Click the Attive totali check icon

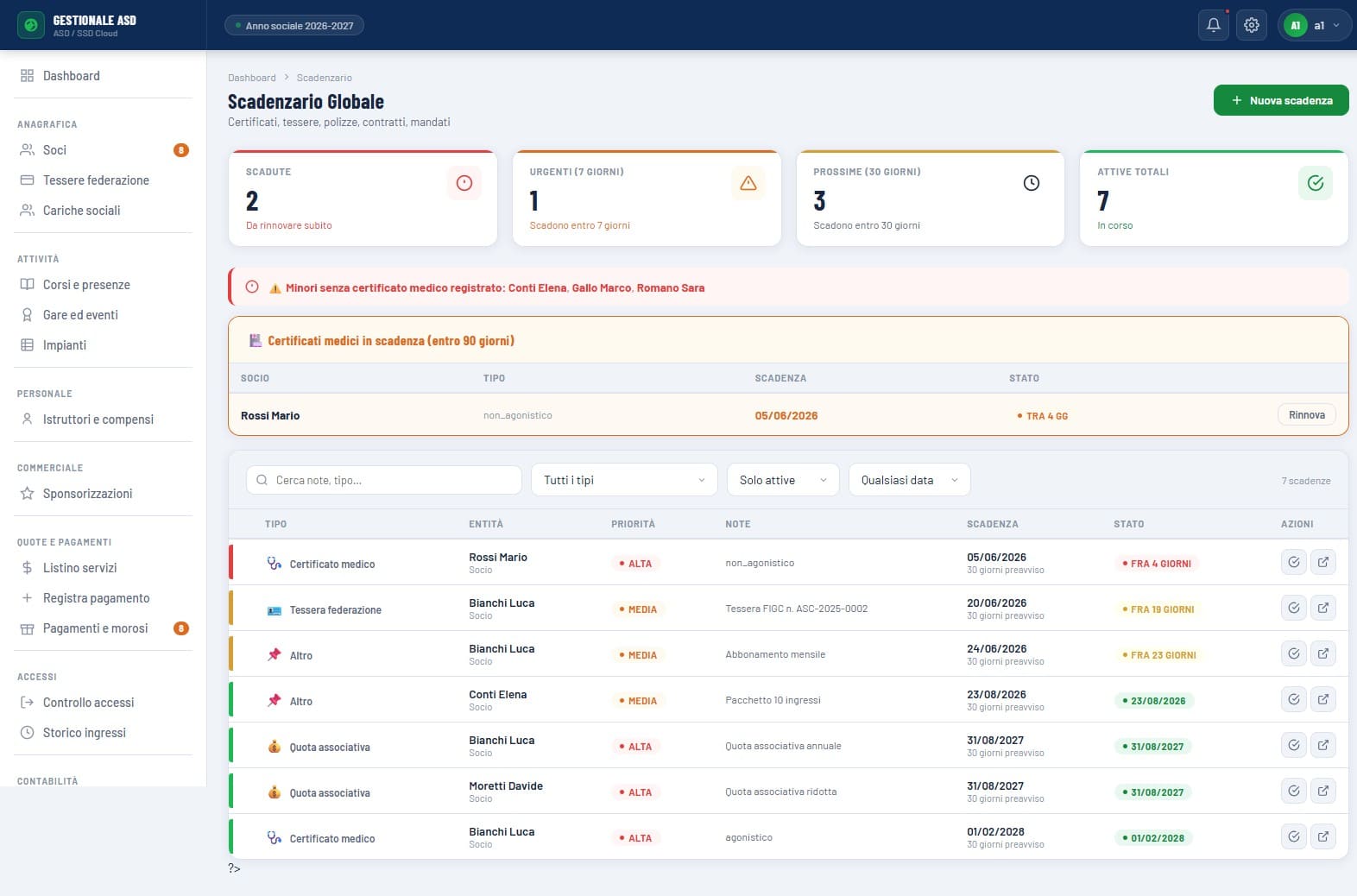point(1316,183)
